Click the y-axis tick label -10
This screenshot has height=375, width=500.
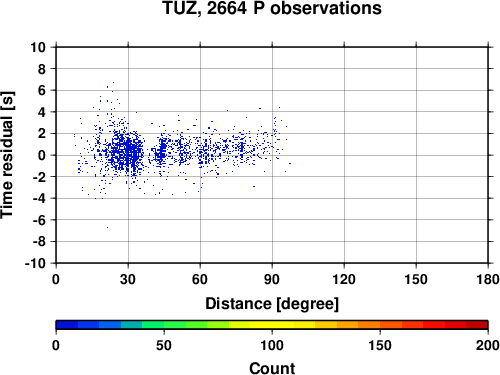(x=35, y=263)
